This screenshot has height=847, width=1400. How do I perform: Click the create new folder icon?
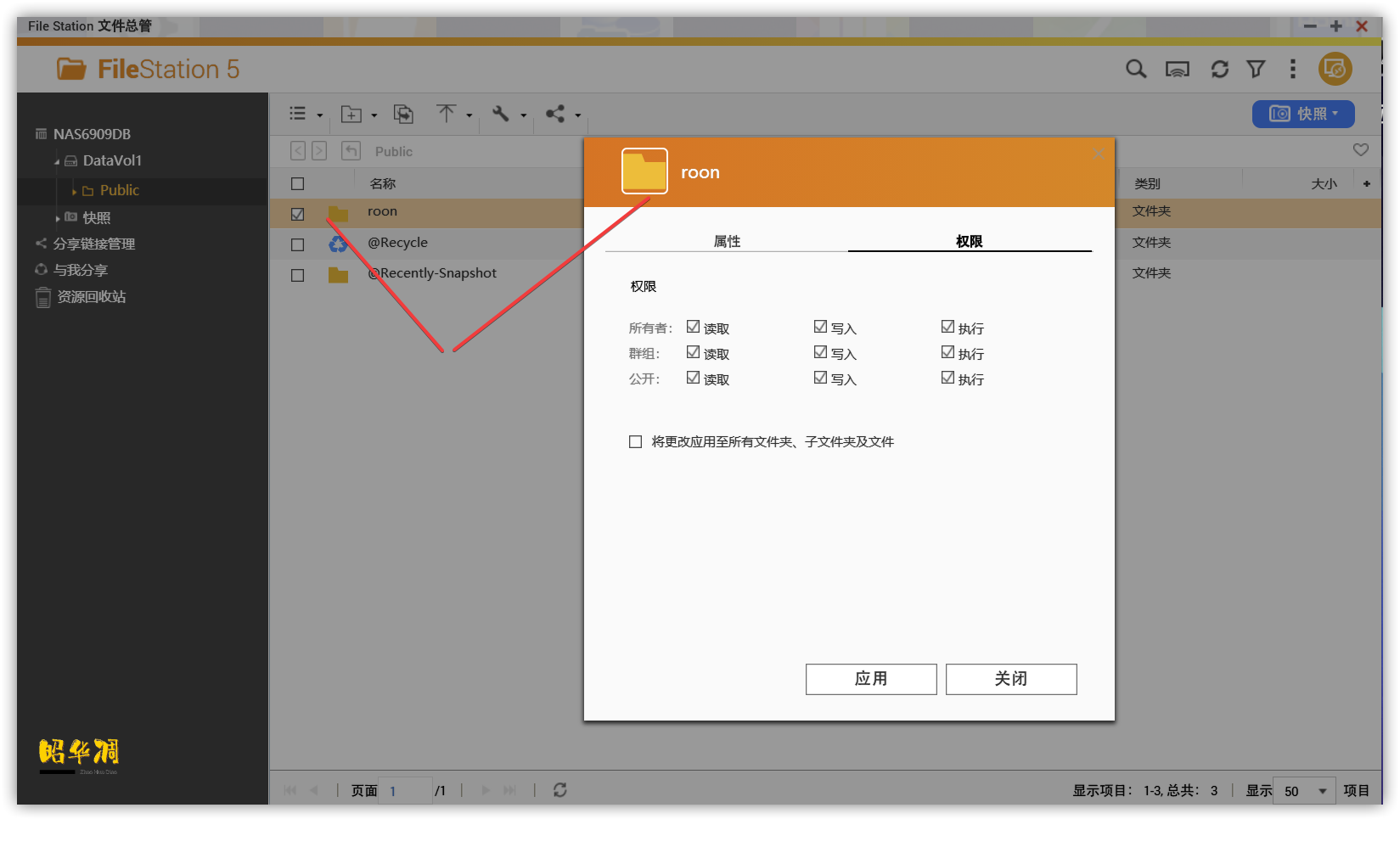[351, 115]
